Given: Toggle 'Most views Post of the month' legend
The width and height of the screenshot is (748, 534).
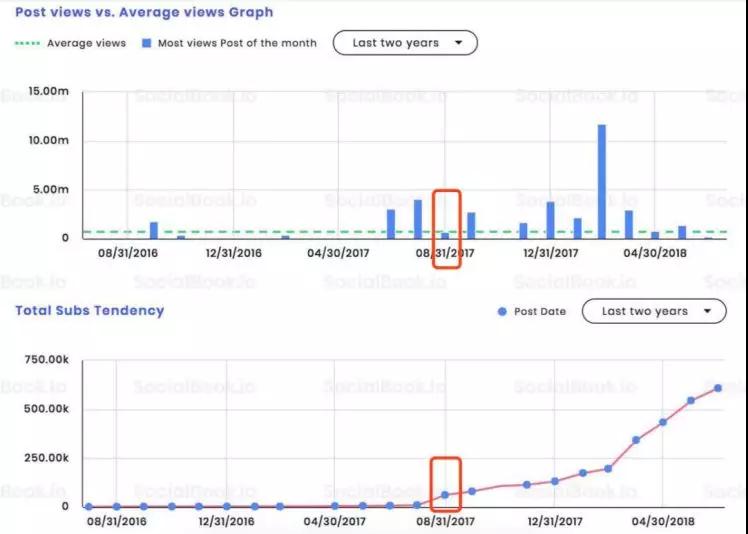Looking at the screenshot, I should click(229, 43).
